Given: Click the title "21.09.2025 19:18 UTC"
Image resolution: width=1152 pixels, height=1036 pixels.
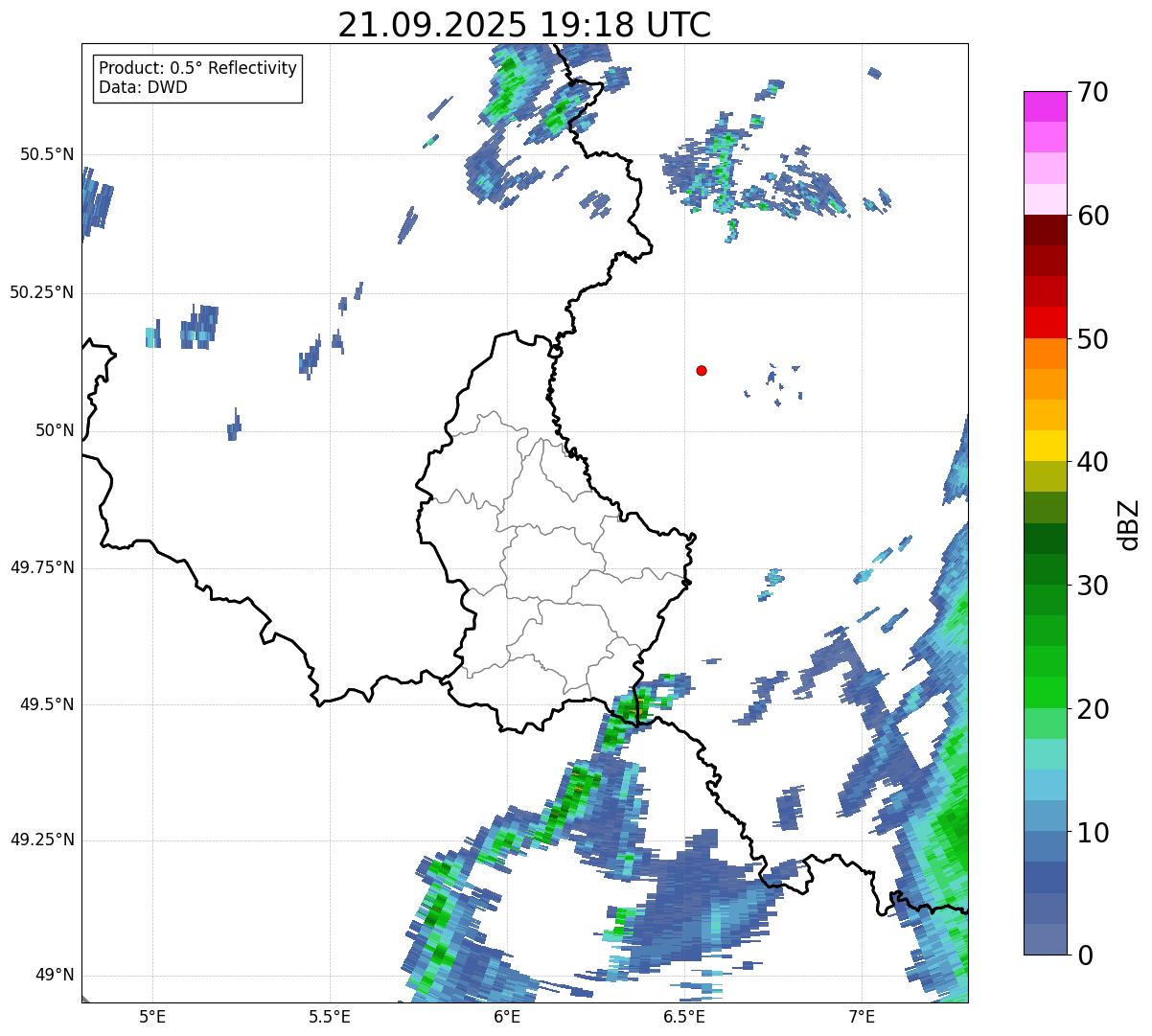Looking at the screenshot, I should (524, 25).
